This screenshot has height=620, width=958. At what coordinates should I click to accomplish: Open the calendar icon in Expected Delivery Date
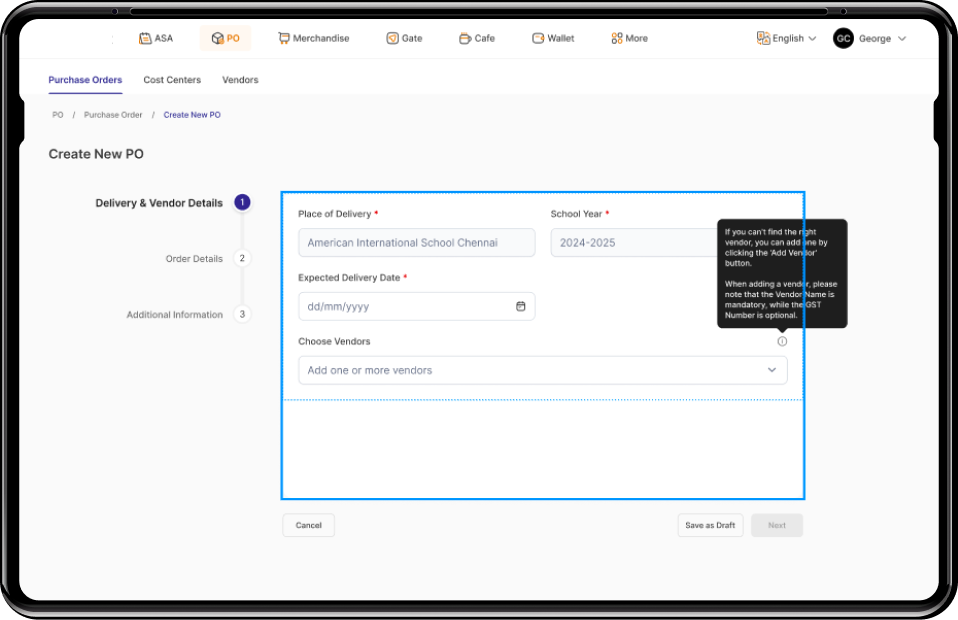520,306
